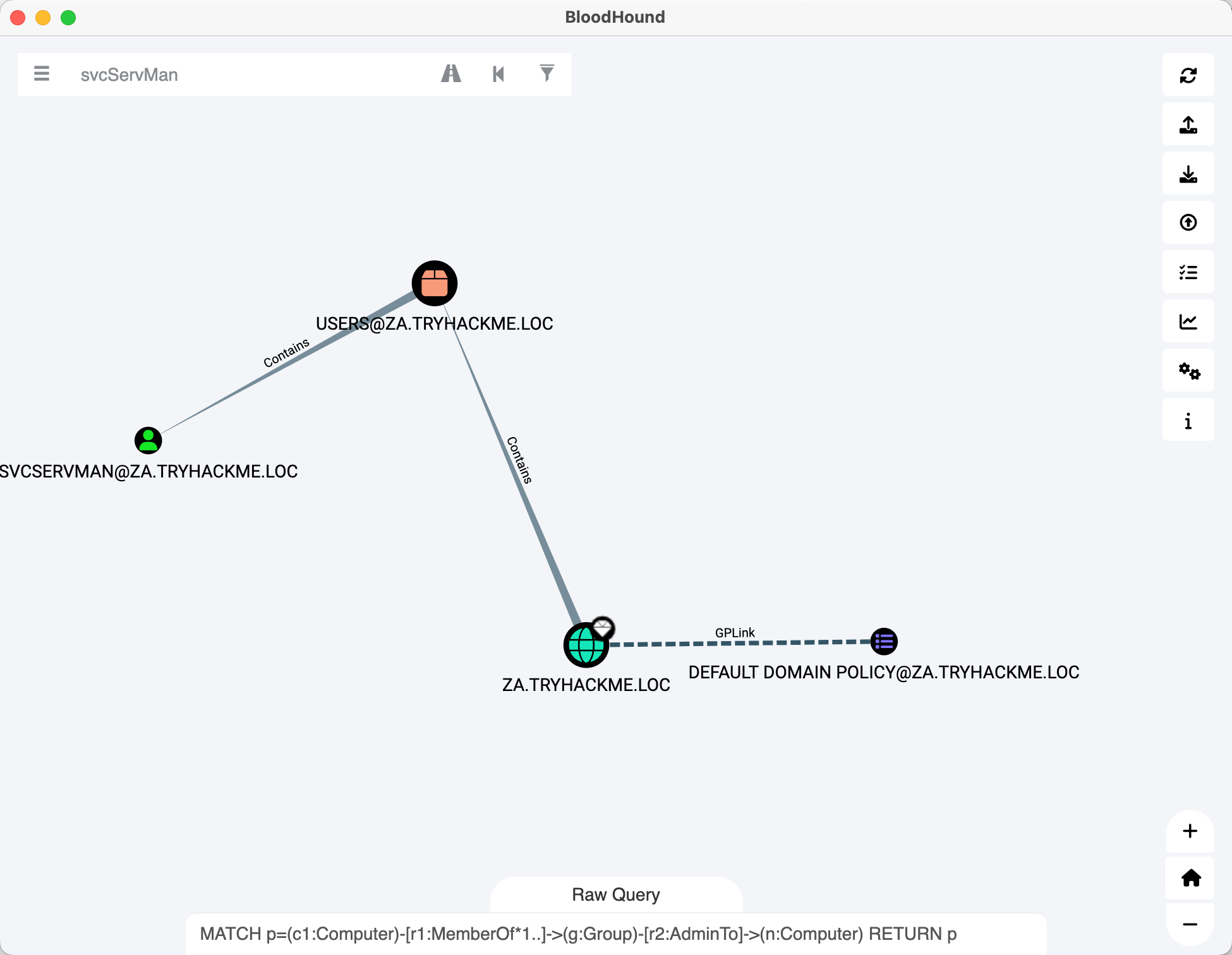The width and height of the screenshot is (1232, 955).
Task: Click the raw Cypher query input field
Action: point(616,934)
